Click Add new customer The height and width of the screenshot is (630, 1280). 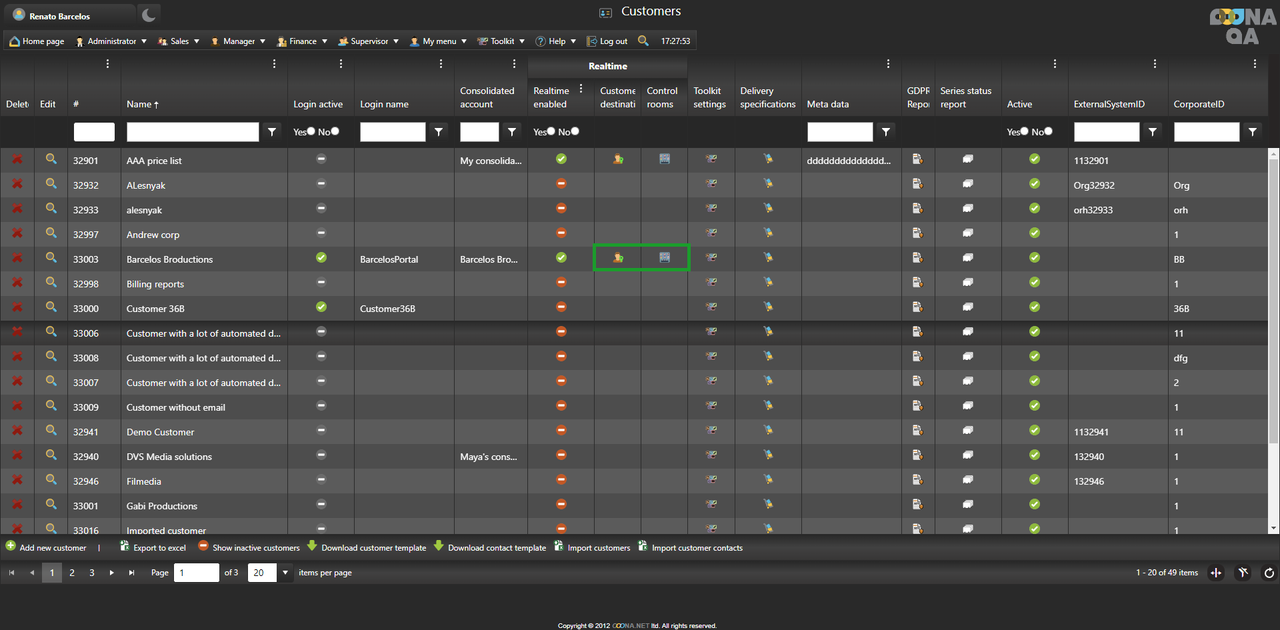tap(46, 548)
